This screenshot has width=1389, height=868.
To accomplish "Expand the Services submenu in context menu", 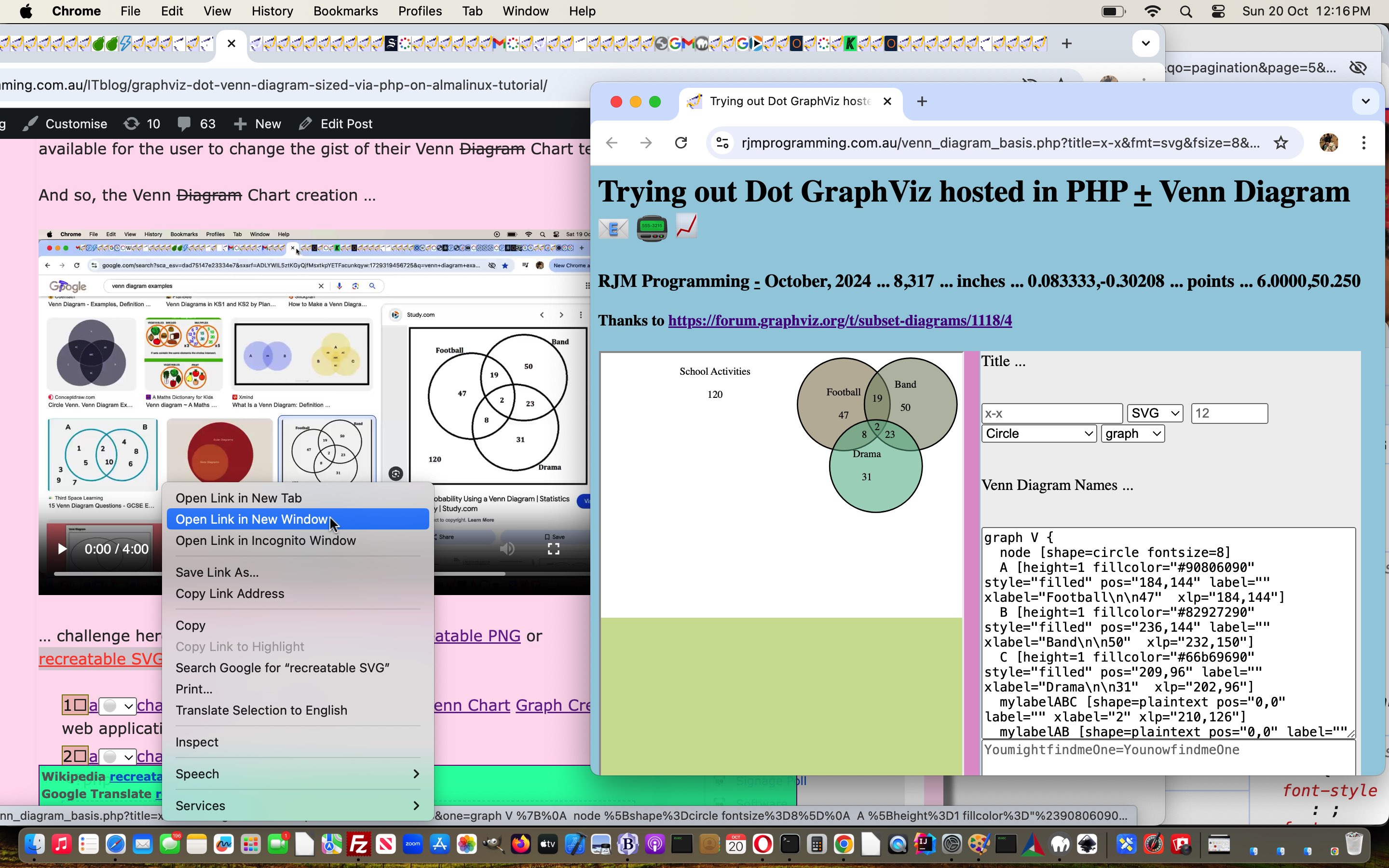I will [x=297, y=805].
